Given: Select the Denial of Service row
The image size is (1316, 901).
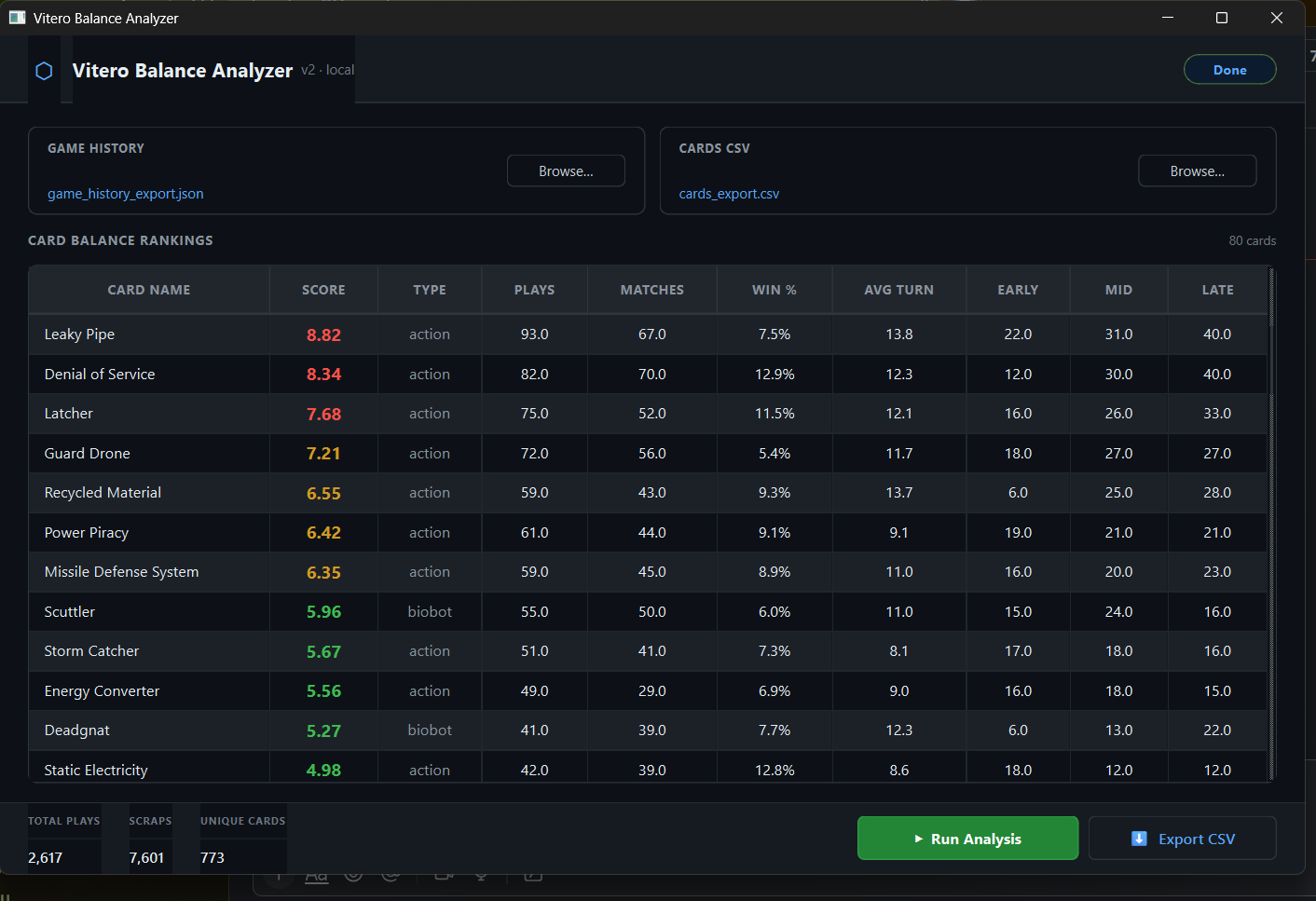Looking at the screenshot, I should click(648, 374).
